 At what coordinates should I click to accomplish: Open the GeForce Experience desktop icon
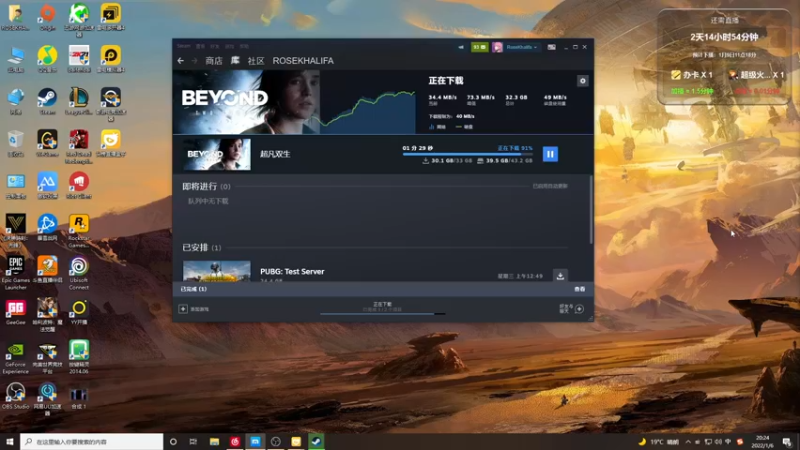[x=16, y=358]
